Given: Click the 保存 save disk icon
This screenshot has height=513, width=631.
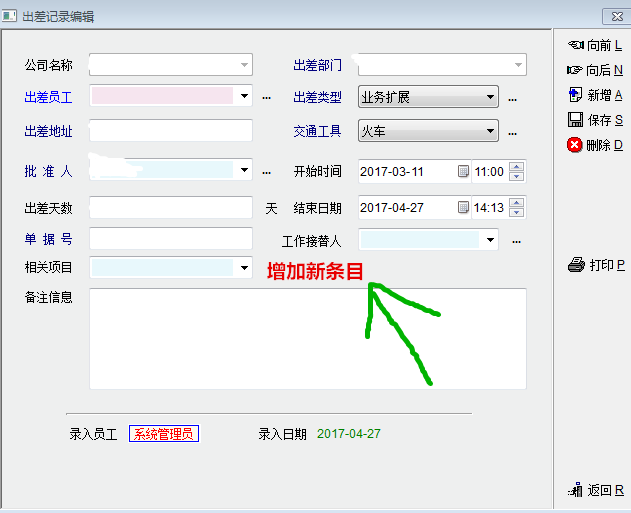Looking at the screenshot, I should point(575,120).
